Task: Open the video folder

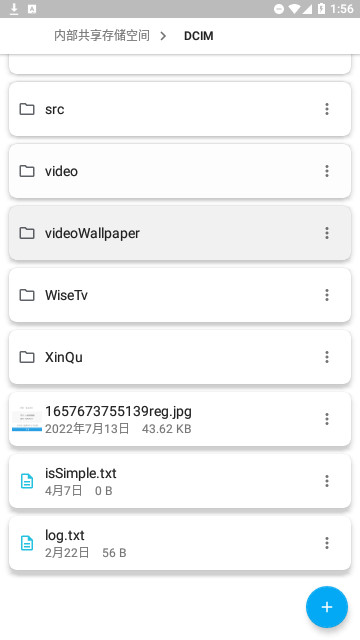Action: point(180,171)
